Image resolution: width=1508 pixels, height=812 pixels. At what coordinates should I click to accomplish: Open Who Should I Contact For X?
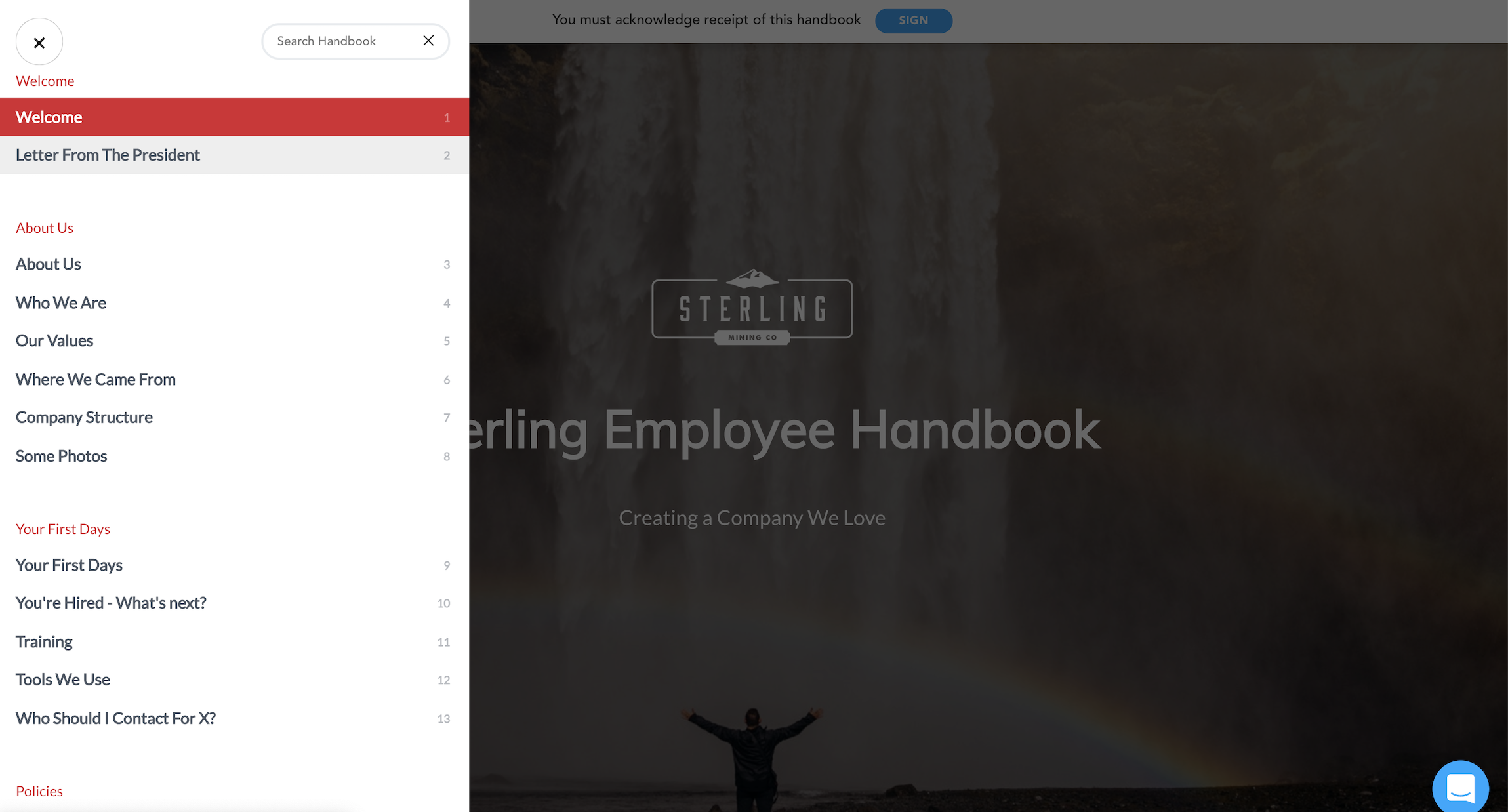[x=115, y=719]
